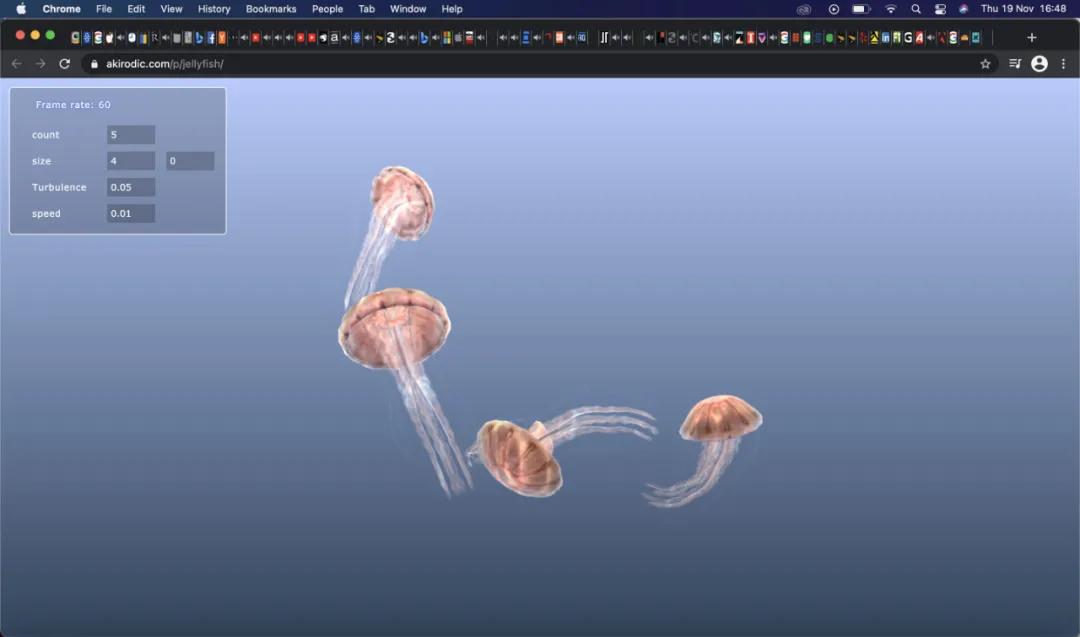Reload the jellyfish page
The width and height of the screenshot is (1080, 637).
(65, 63)
